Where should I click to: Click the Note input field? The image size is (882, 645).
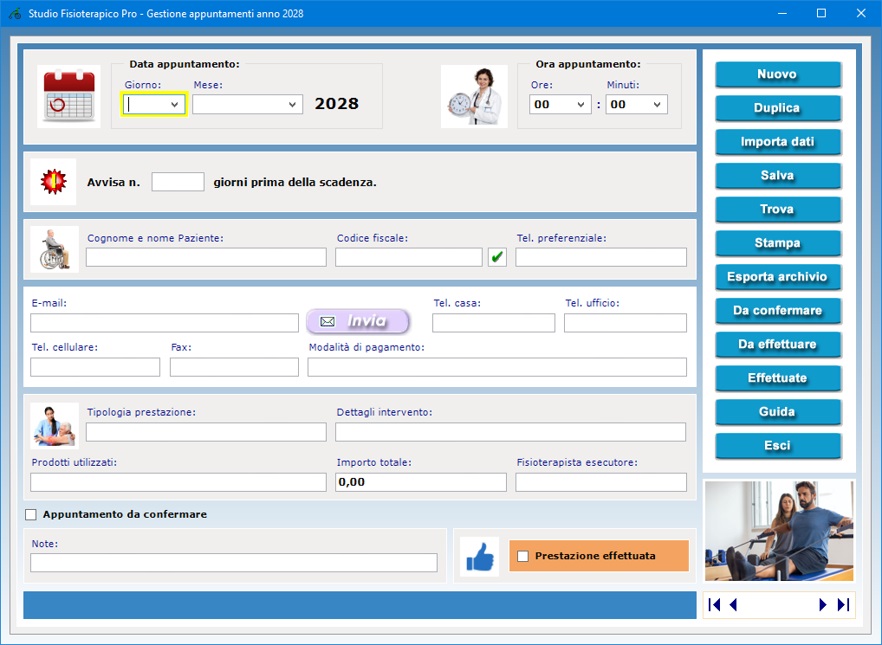coord(233,562)
